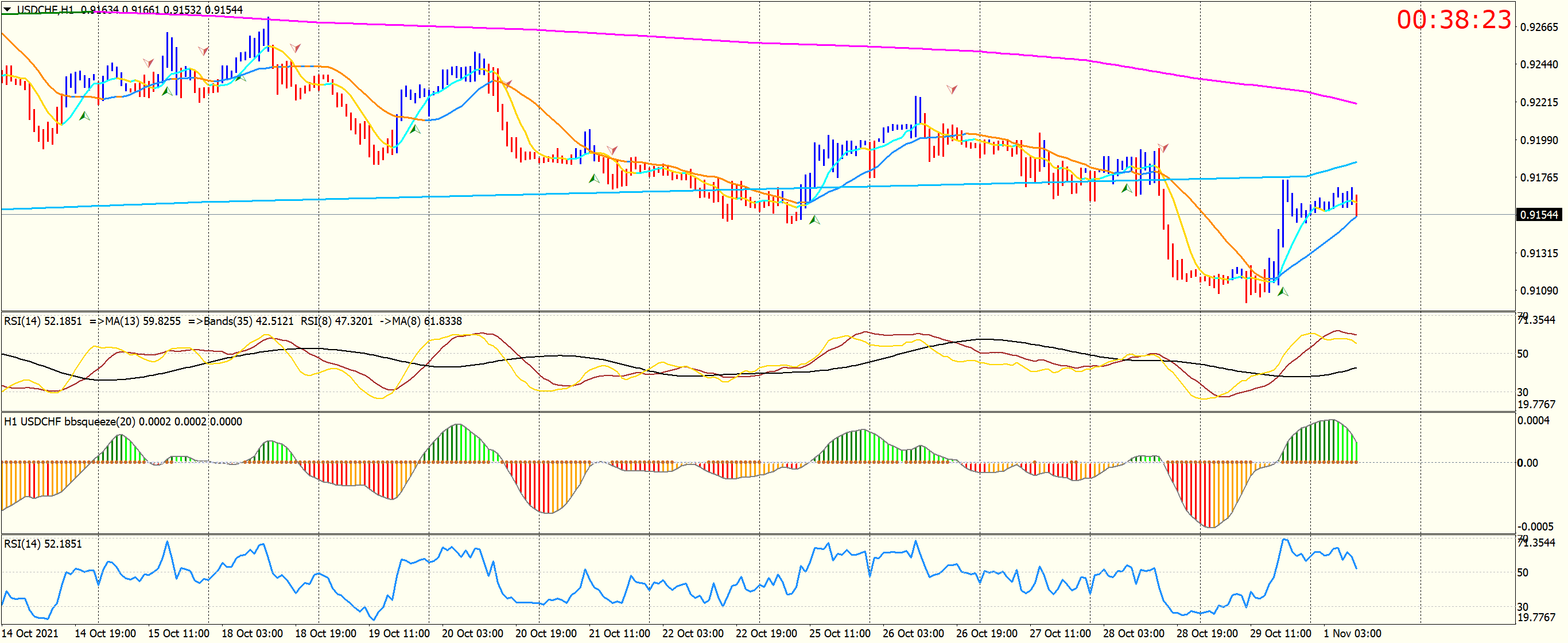
Task: Click the leftmost green buy arrow on 14 Oct
Action: 84,116
